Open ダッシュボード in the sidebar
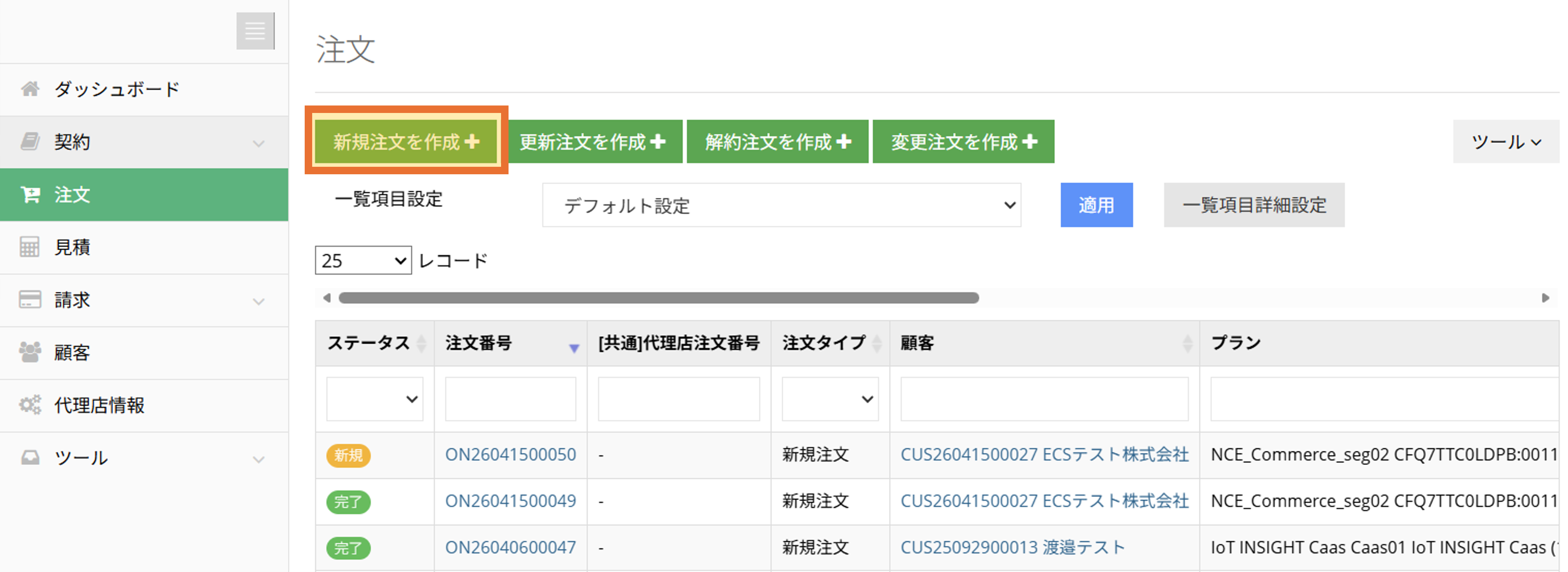This screenshot has width=1568, height=572. [144, 89]
